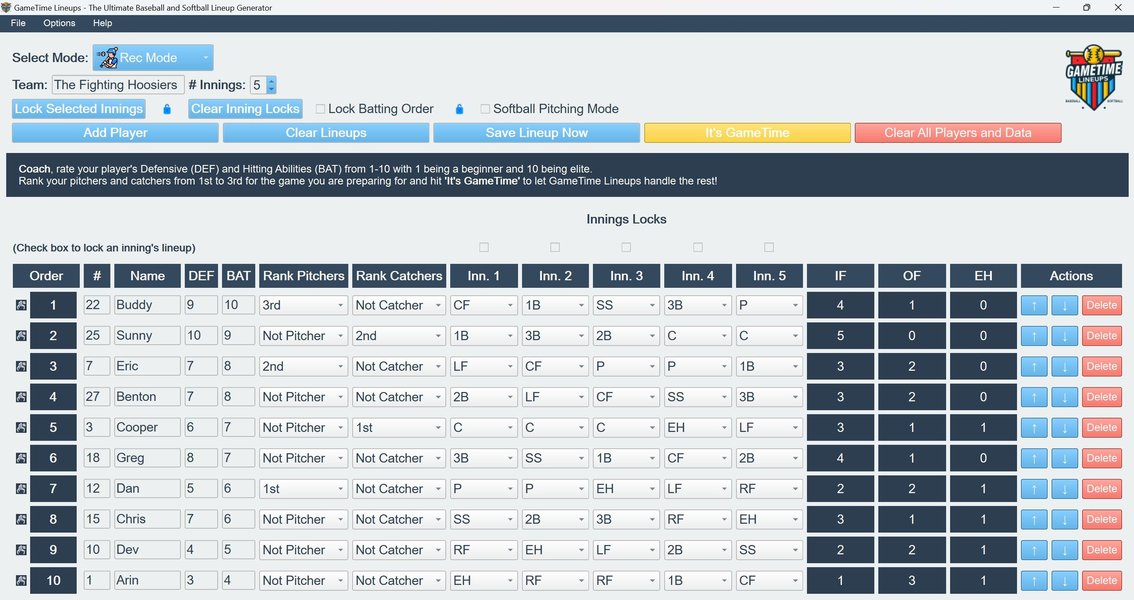Open Sunny's Rank Catchers dropdown
This screenshot has width=1134, height=600.
pyautogui.click(x=399, y=335)
